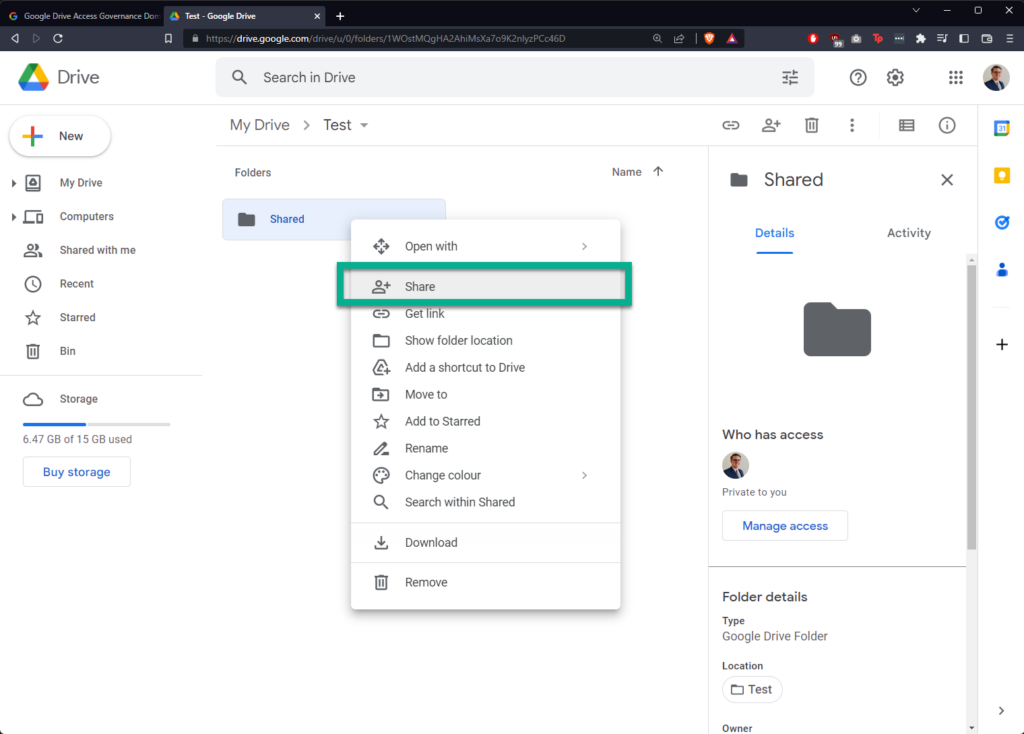Click the browser back arrow
Image resolution: width=1024 pixels, height=734 pixels.
pos(15,39)
